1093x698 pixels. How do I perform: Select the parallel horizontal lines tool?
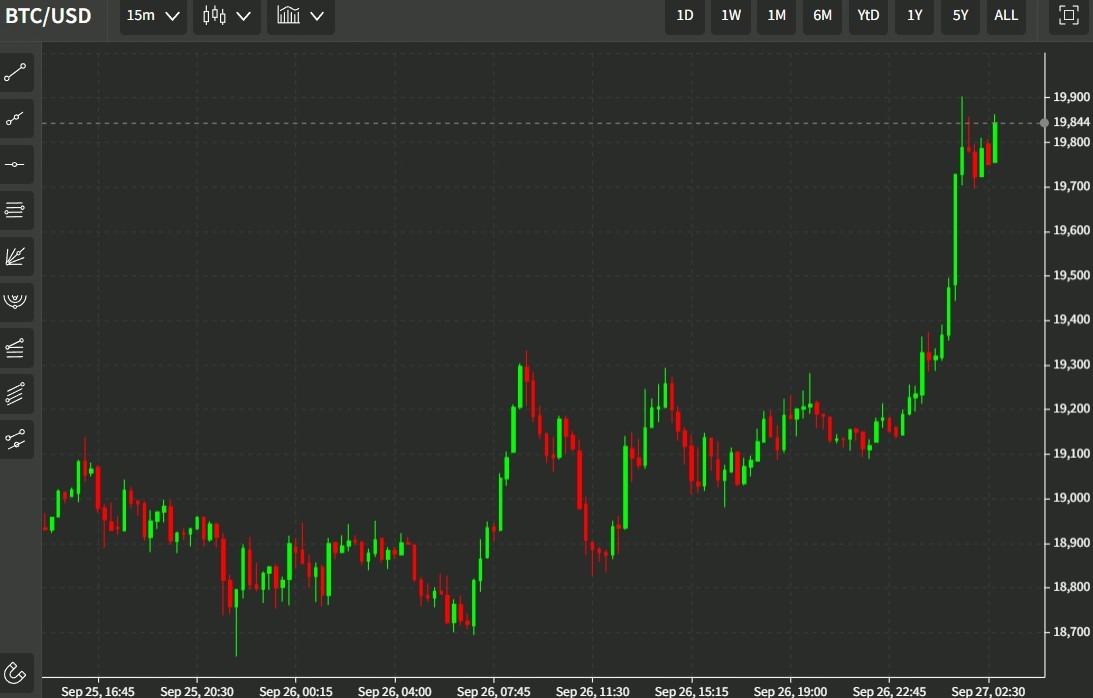coord(15,210)
